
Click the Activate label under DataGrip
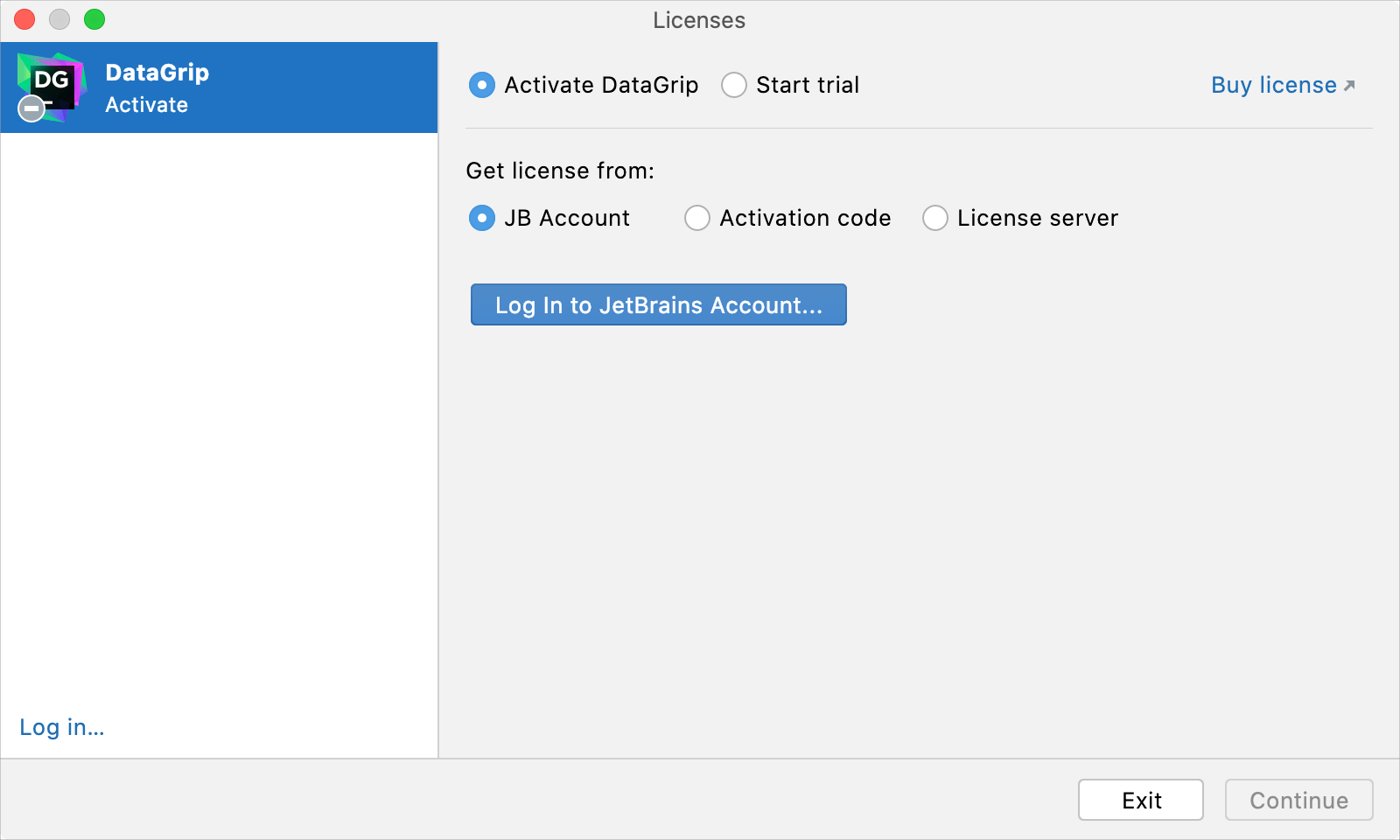(x=145, y=105)
